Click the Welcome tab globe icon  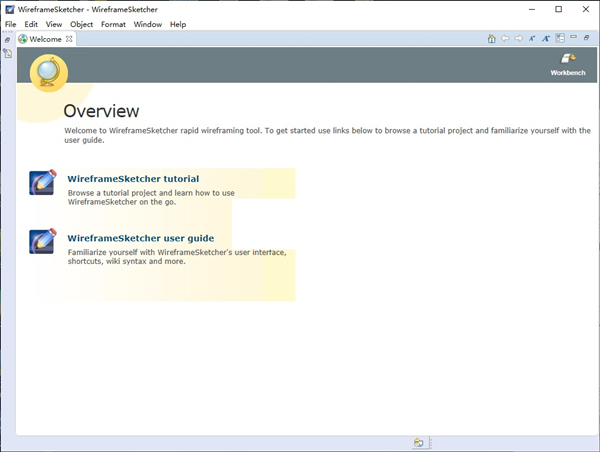point(23,39)
